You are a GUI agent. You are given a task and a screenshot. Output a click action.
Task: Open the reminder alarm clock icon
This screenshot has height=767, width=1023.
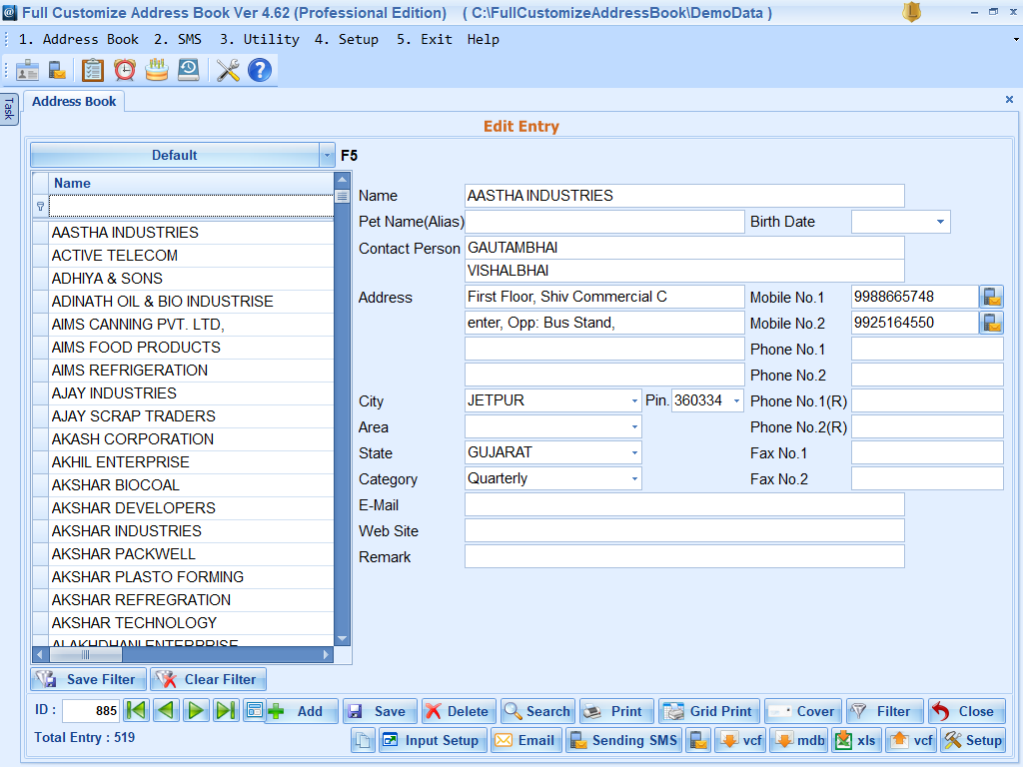[x=125, y=70]
